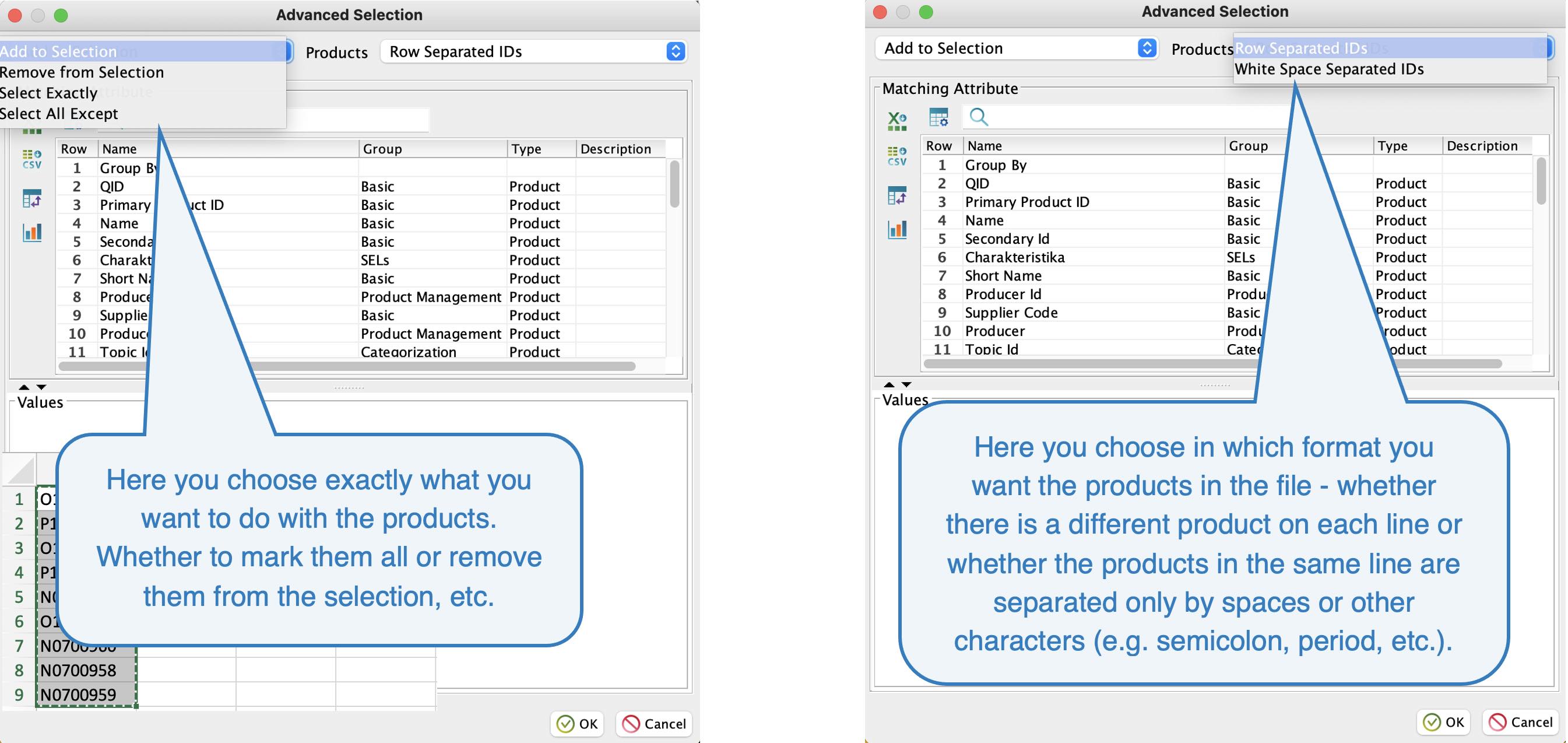Pick 'White Space Separated IDs' option
The image size is (1568, 743).
(x=1390, y=69)
